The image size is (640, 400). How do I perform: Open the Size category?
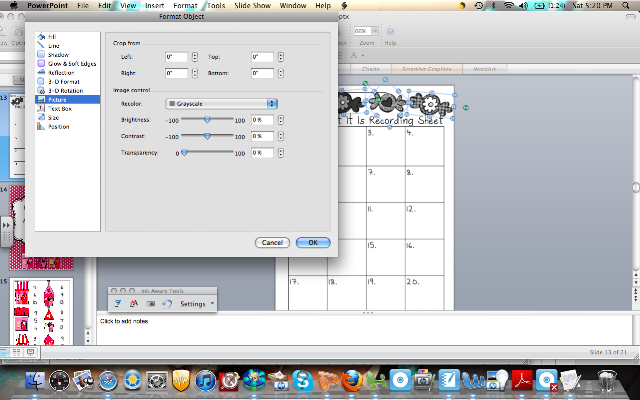[53, 118]
